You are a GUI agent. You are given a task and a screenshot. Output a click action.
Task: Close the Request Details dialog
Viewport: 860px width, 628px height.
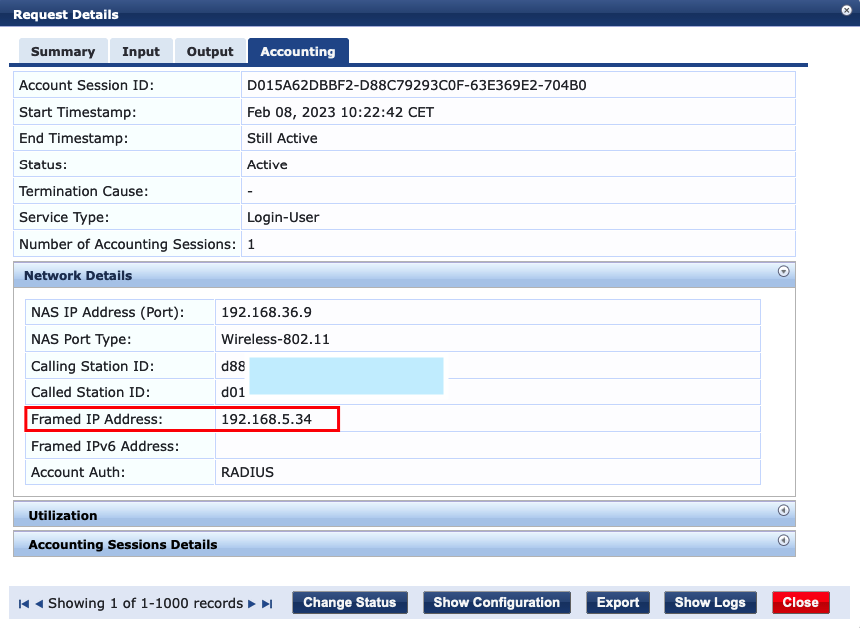pos(800,602)
